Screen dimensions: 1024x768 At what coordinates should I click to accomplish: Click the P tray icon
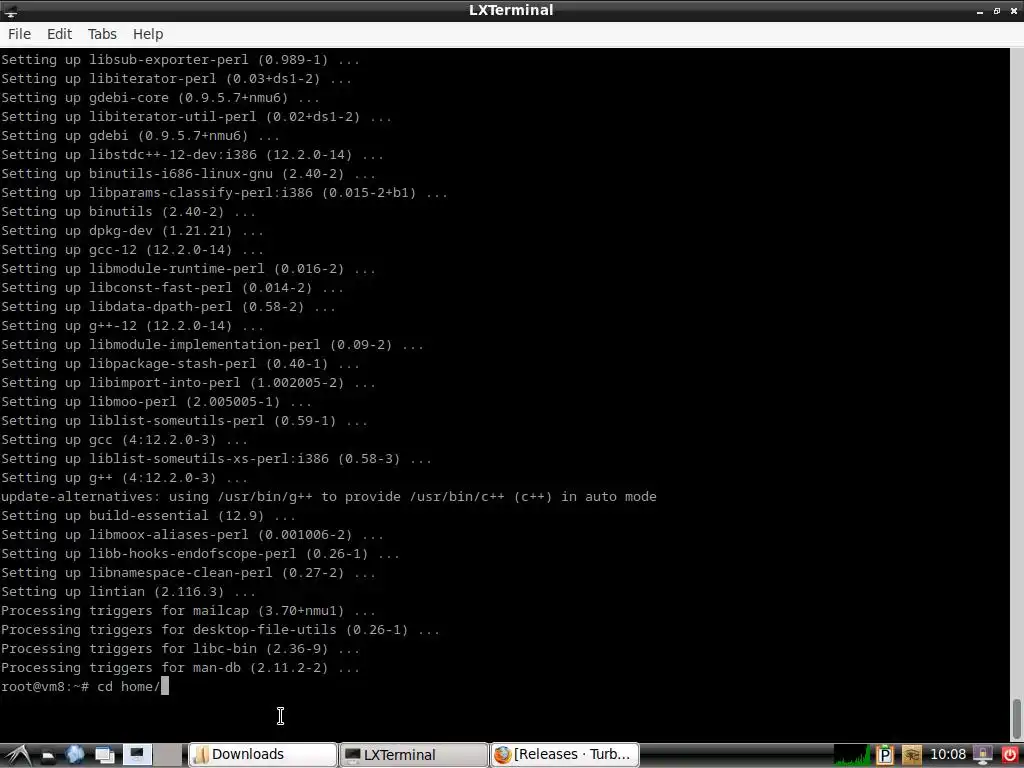pyautogui.click(x=885, y=755)
